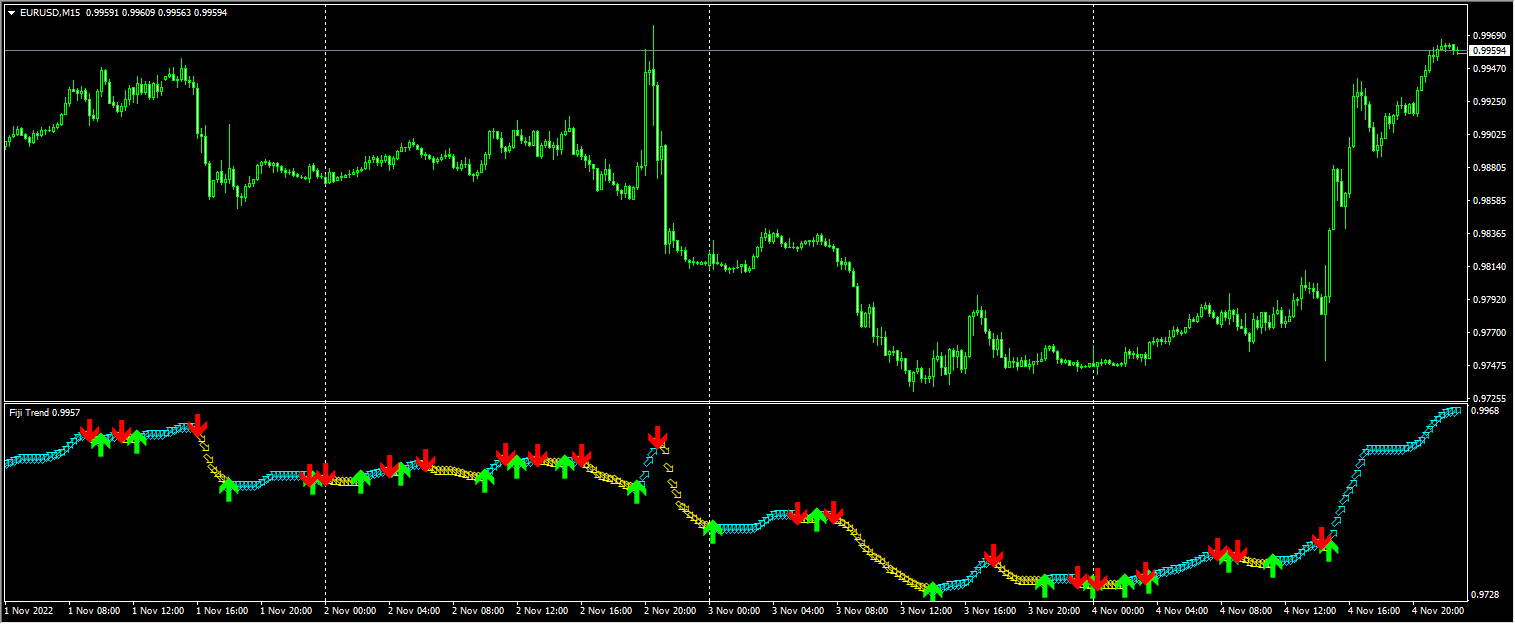
Task: Open the quick symbol dropdown triangle beside EURUSD
Action: click(x=12, y=13)
